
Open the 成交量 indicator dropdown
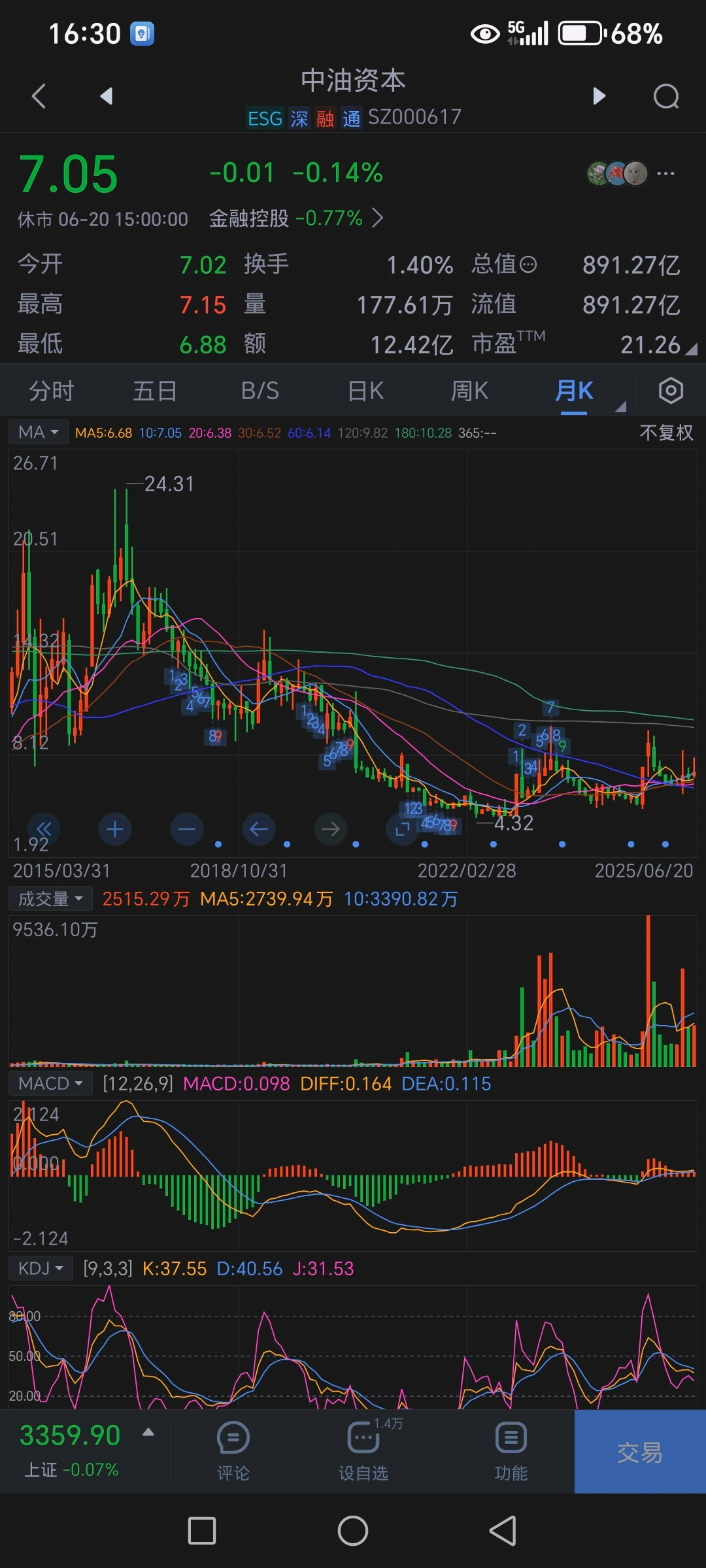click(x=50, y=899)
